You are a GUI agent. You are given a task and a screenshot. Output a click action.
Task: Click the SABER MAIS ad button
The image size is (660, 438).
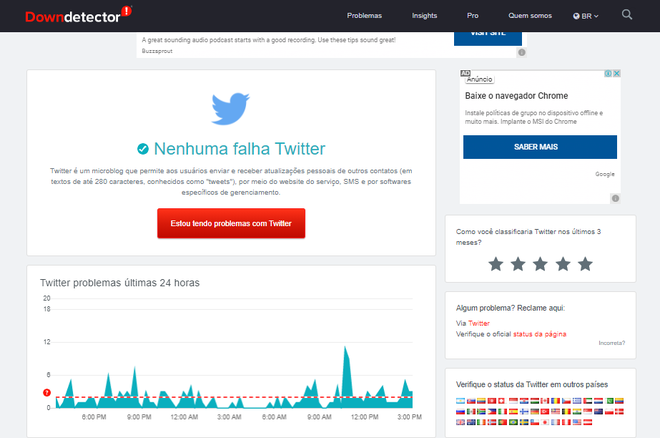pos(540,147)
